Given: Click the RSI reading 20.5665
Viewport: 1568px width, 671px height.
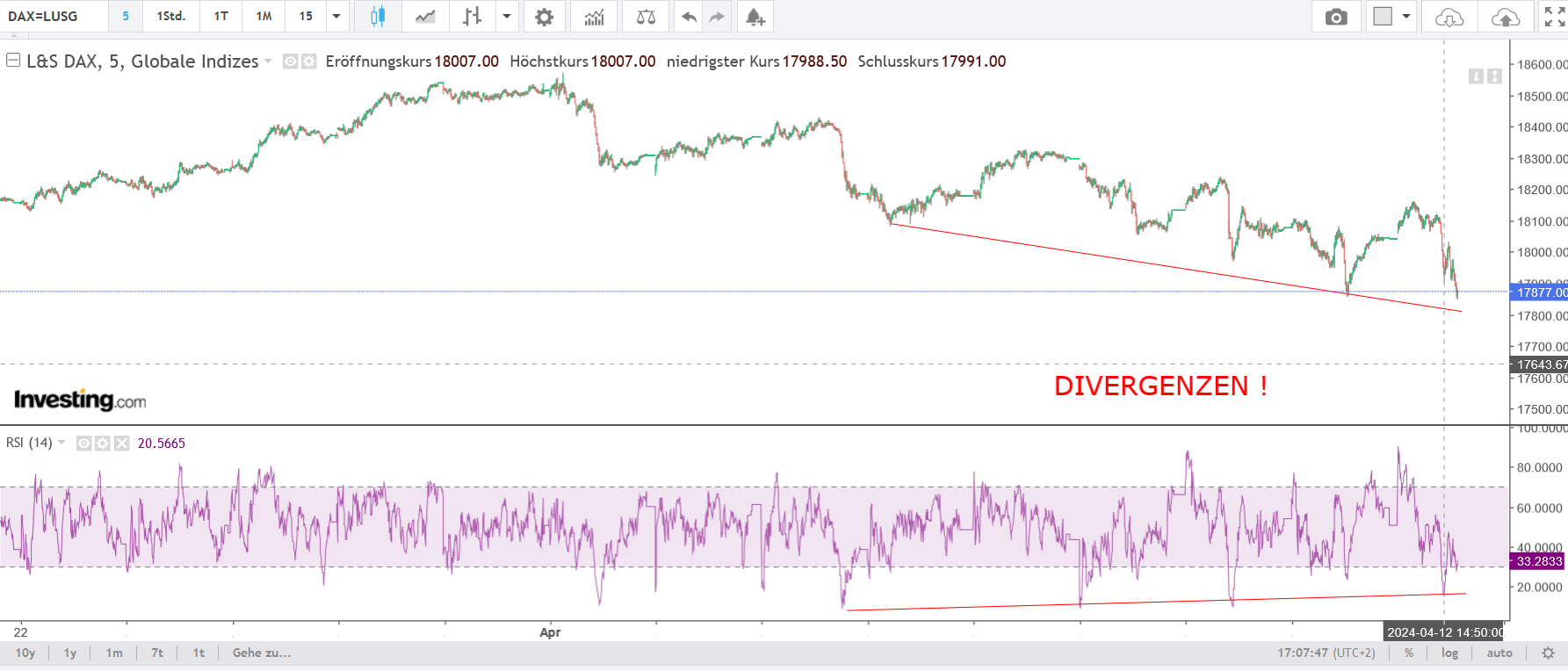Looking at the screenshot, I should pyautogui.click(x=162, y=444).
